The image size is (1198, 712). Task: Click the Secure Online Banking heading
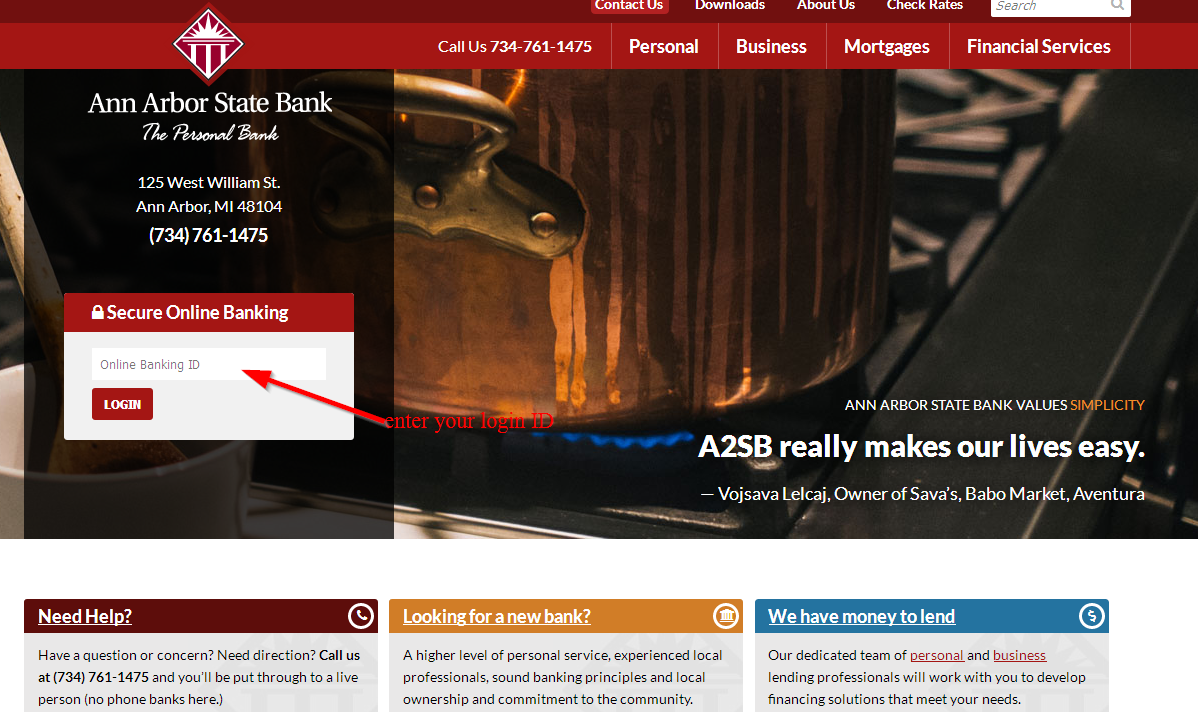pyautogui.click(x=197, y=312)
